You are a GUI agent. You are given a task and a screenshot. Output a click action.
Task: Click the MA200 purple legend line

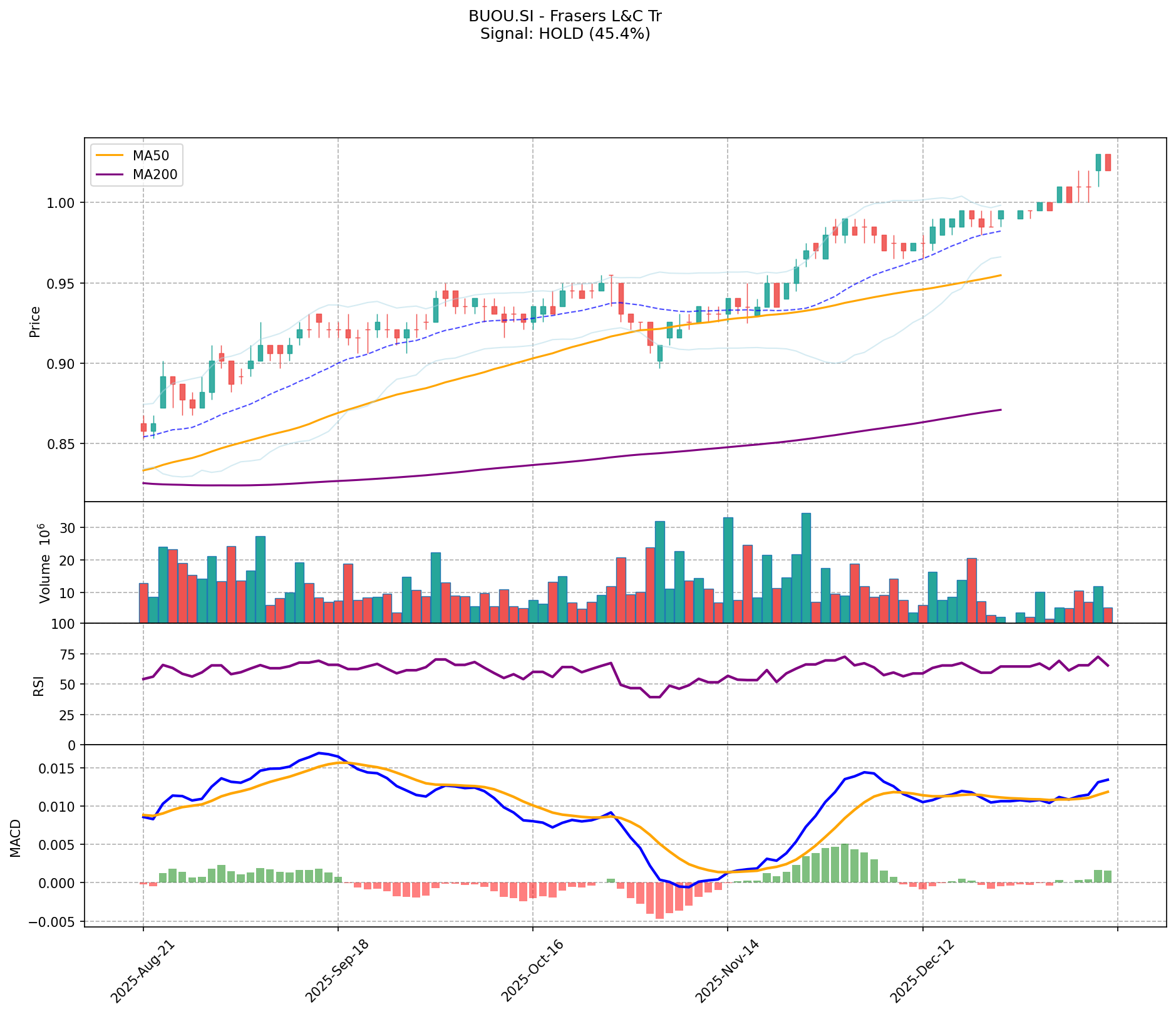111,174
